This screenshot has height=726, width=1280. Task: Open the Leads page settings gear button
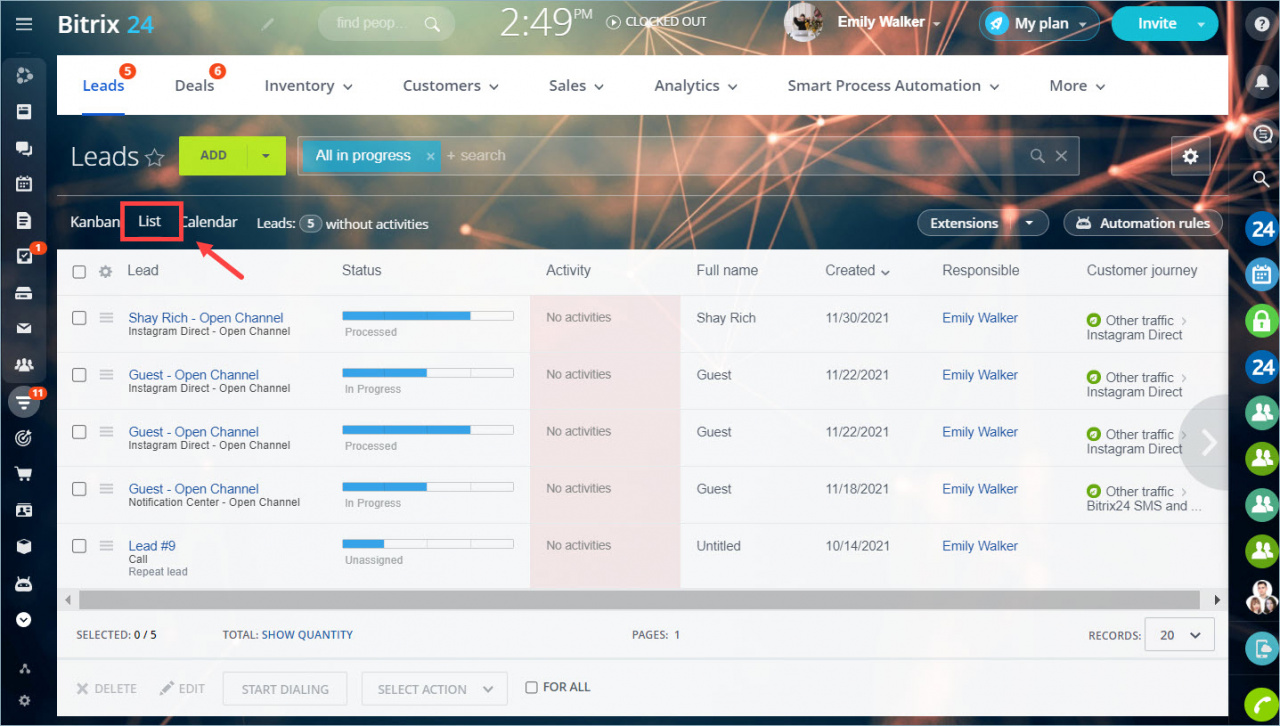[x=1190, y=156]
